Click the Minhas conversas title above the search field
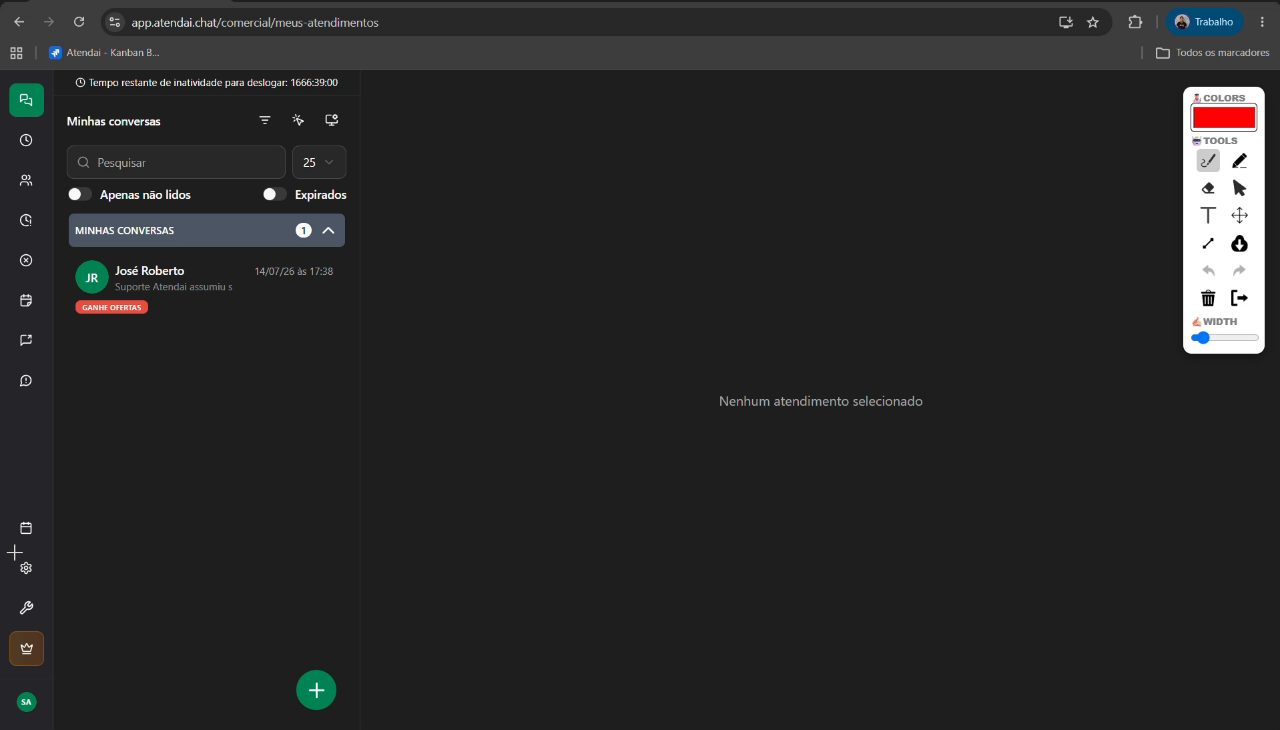The image size is (1280, 730). pos(114,121)
